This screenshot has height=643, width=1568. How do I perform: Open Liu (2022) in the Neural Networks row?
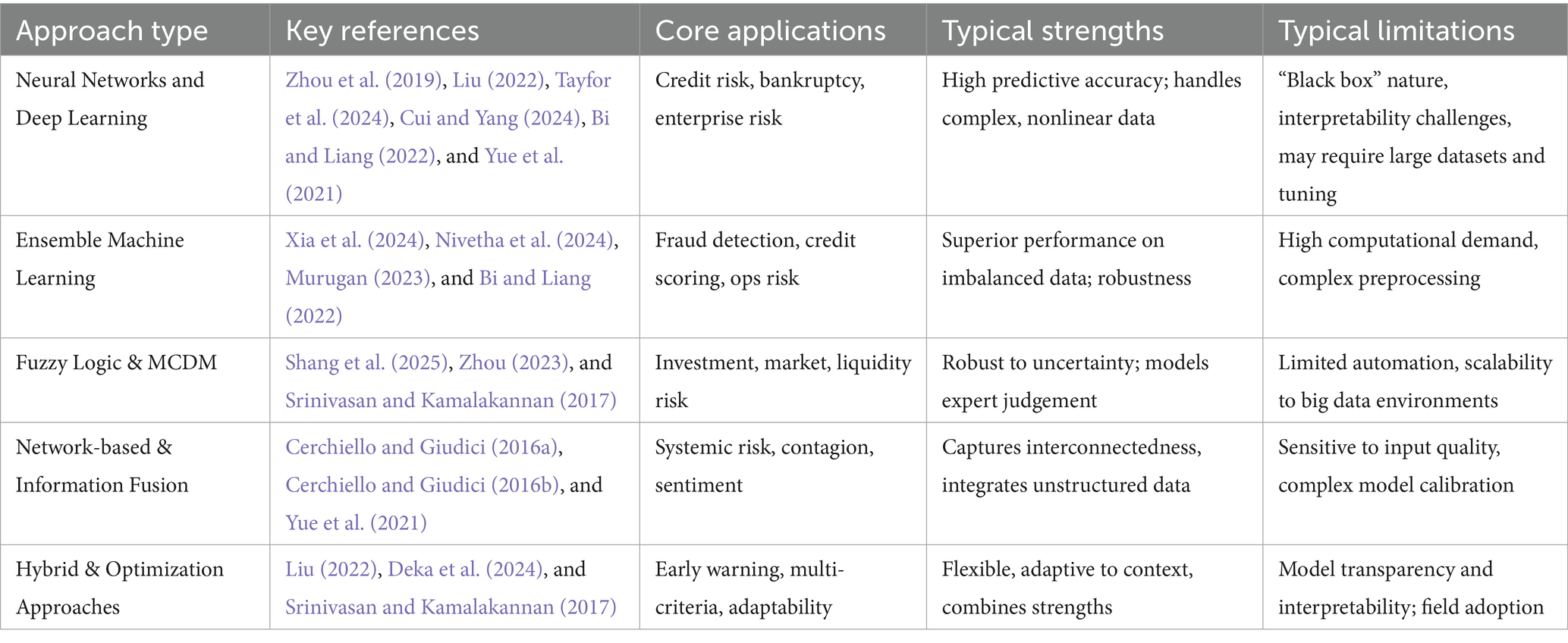[499, 80]
